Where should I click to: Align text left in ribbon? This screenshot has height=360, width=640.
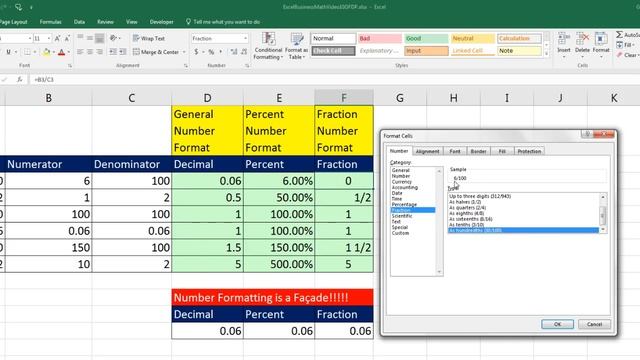(x=80, y=52)
